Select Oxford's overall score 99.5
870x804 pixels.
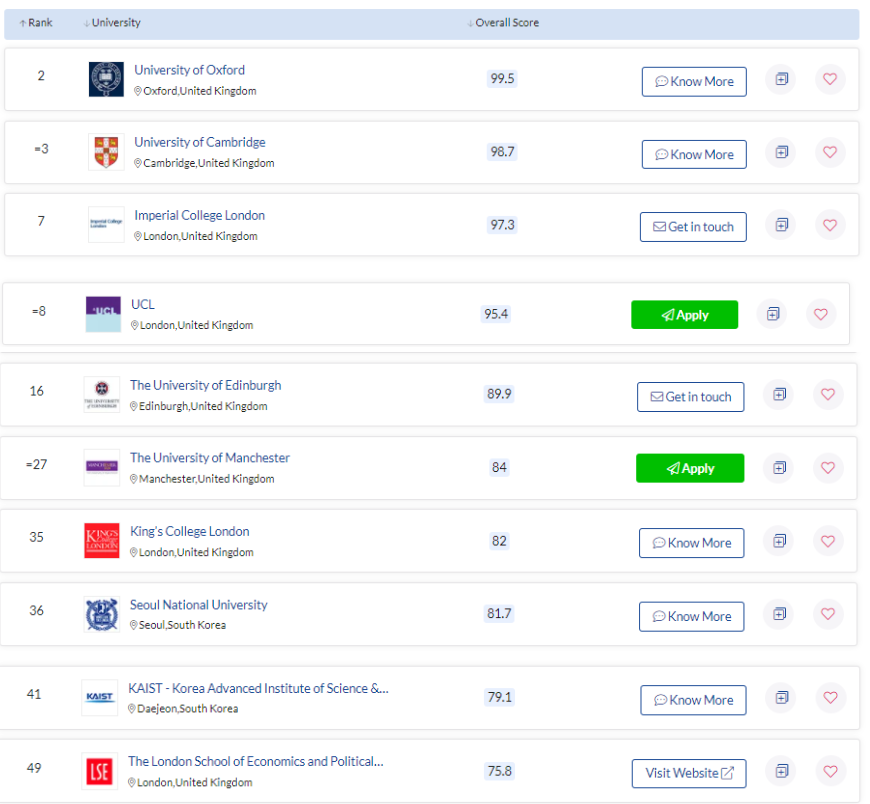(502, 79)
